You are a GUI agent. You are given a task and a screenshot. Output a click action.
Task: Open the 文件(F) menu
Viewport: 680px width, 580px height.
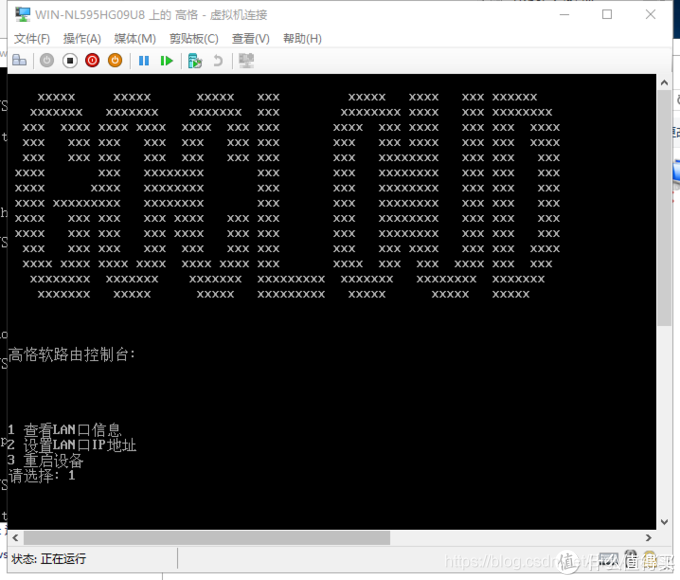[x=32, y=39]
